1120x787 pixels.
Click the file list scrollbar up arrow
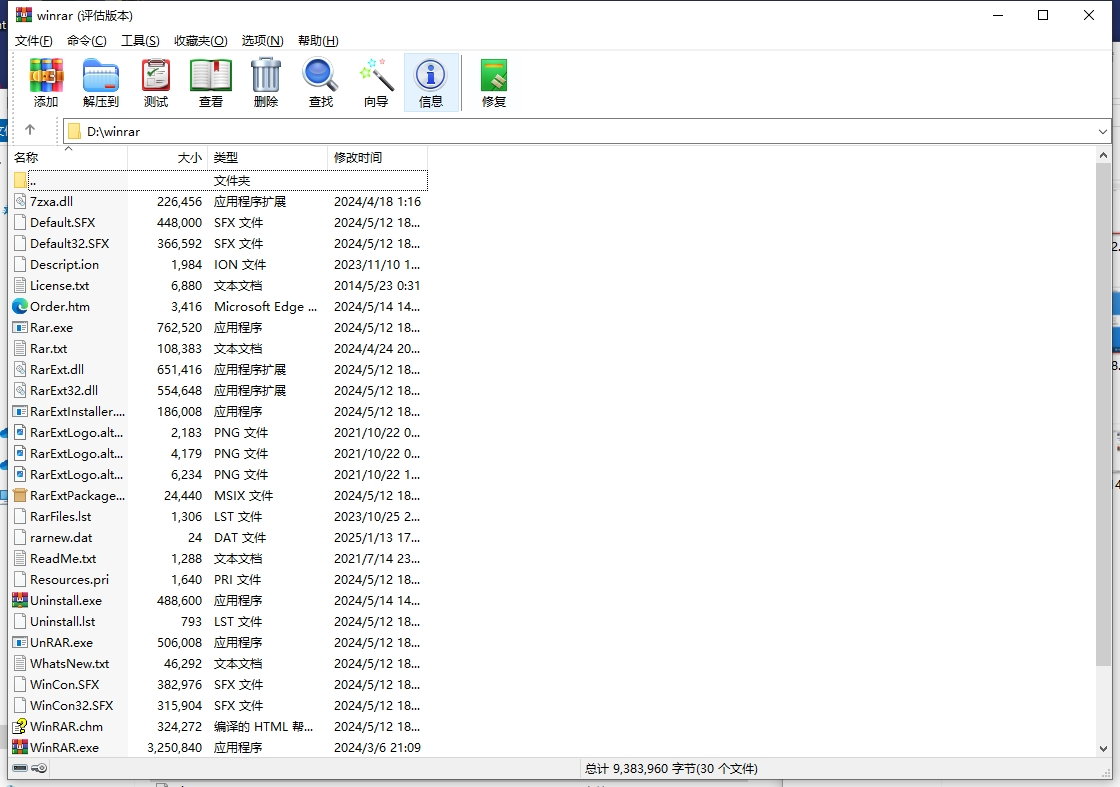click(x=1103, y=155)
